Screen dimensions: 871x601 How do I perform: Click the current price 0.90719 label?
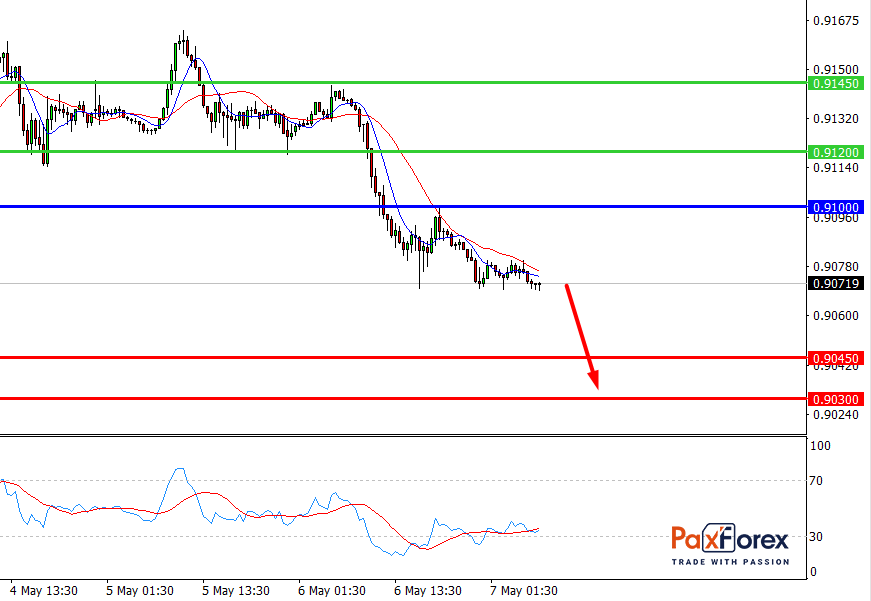(x=836, y=284)
